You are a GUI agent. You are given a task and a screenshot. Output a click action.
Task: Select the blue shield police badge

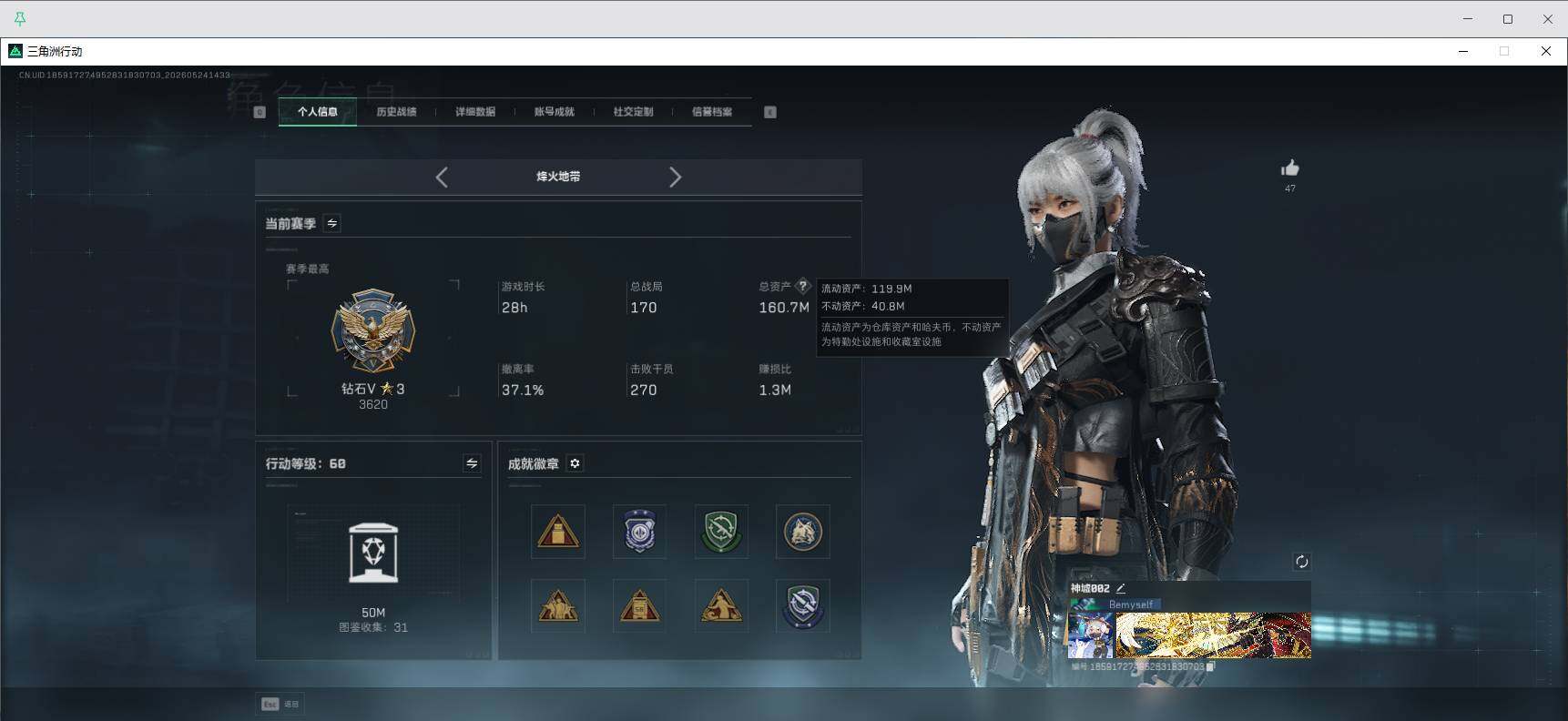pyautogui.click(x=639, y=532)
